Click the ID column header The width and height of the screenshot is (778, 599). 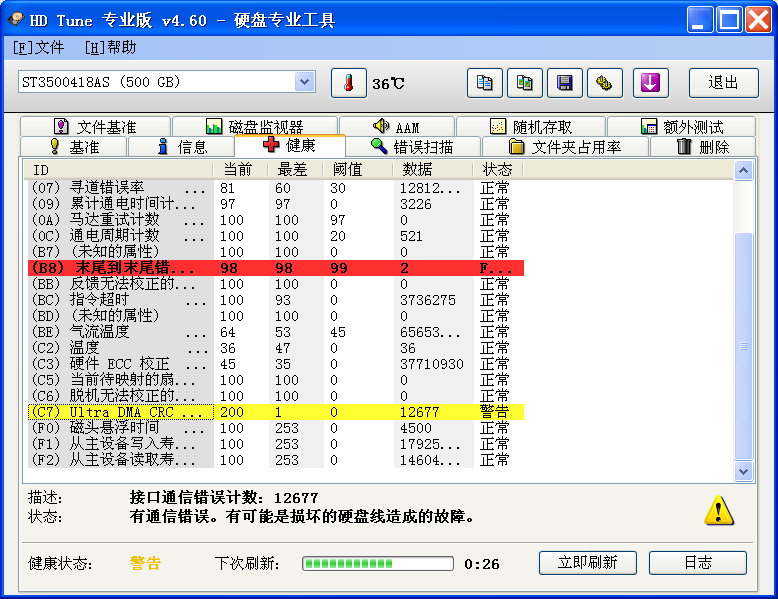[118, 170]
